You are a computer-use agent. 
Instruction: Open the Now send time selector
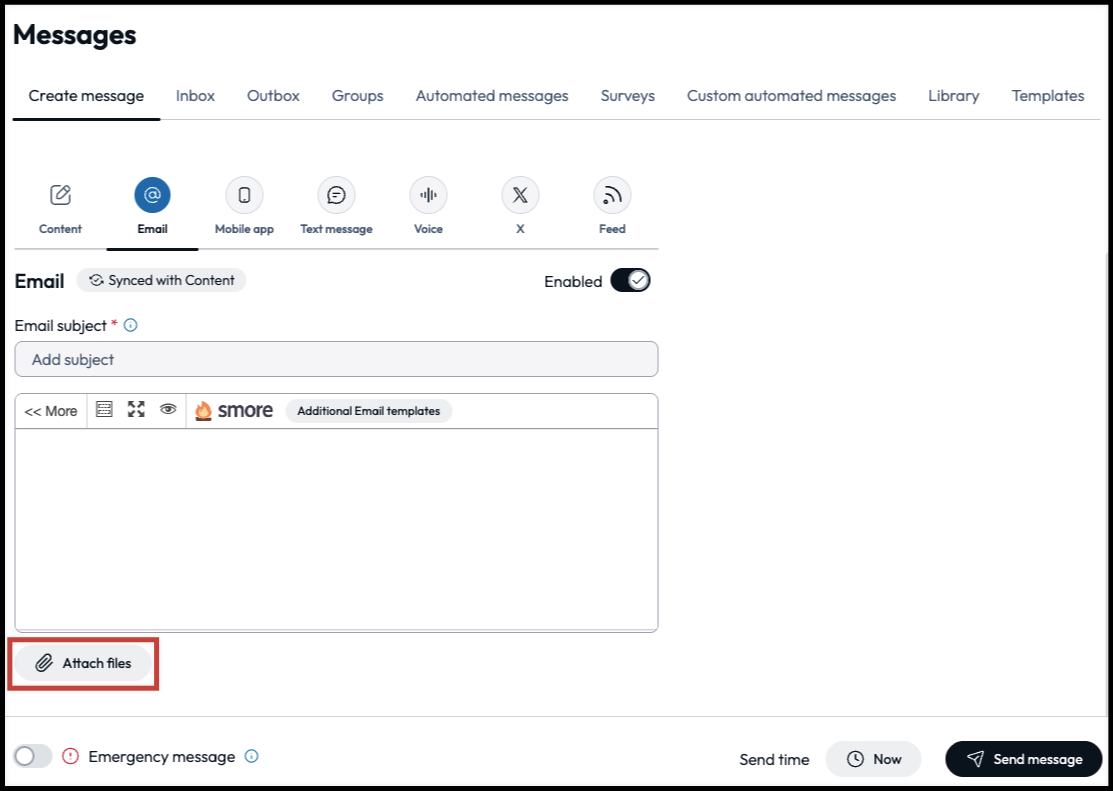[873, 758]
